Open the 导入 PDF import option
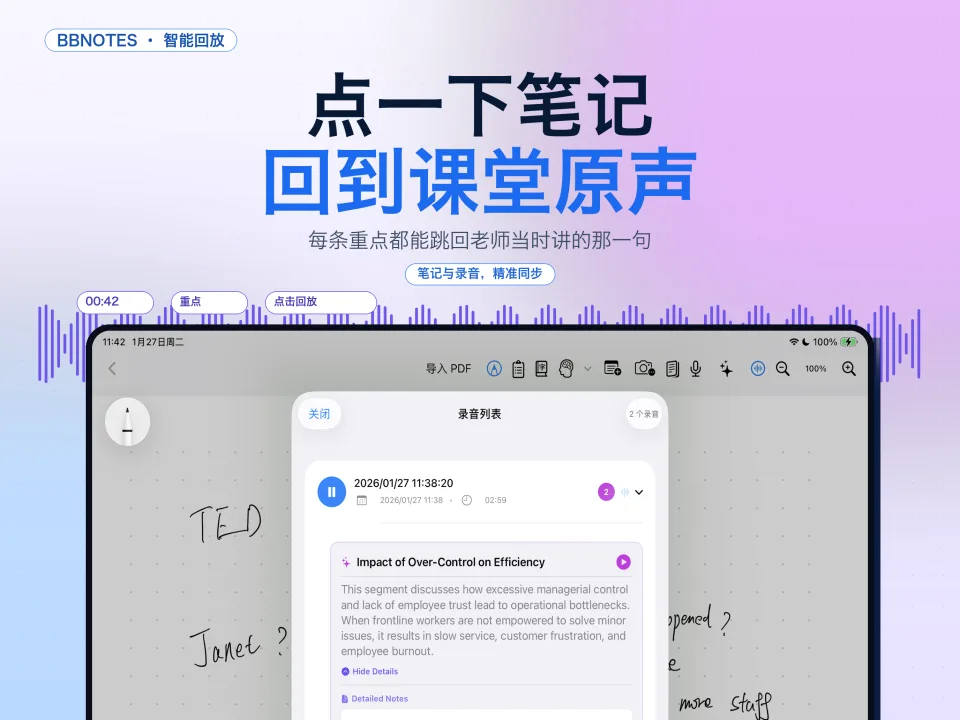The width and height of the screenshot is (960, 720). [448, 369]
